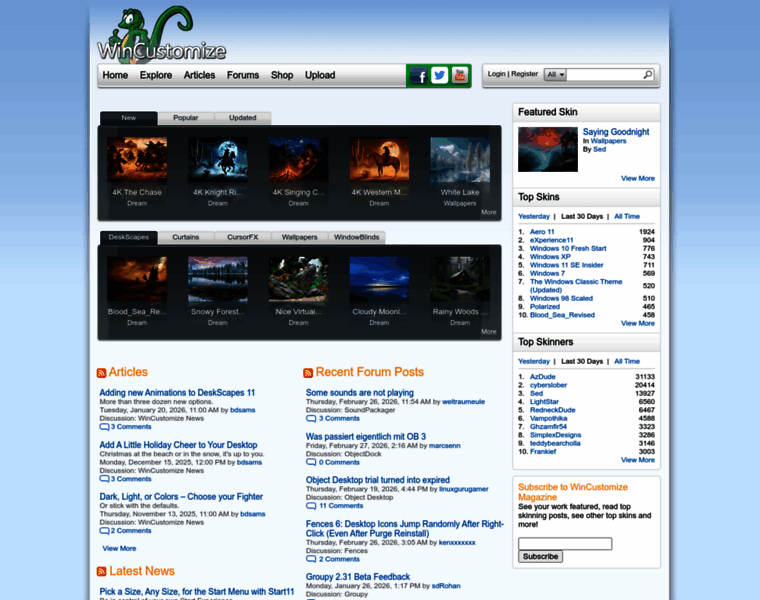Open Saying Goodnight title link
The width and height of the screenshot is (760, 600).
(616, 132)
